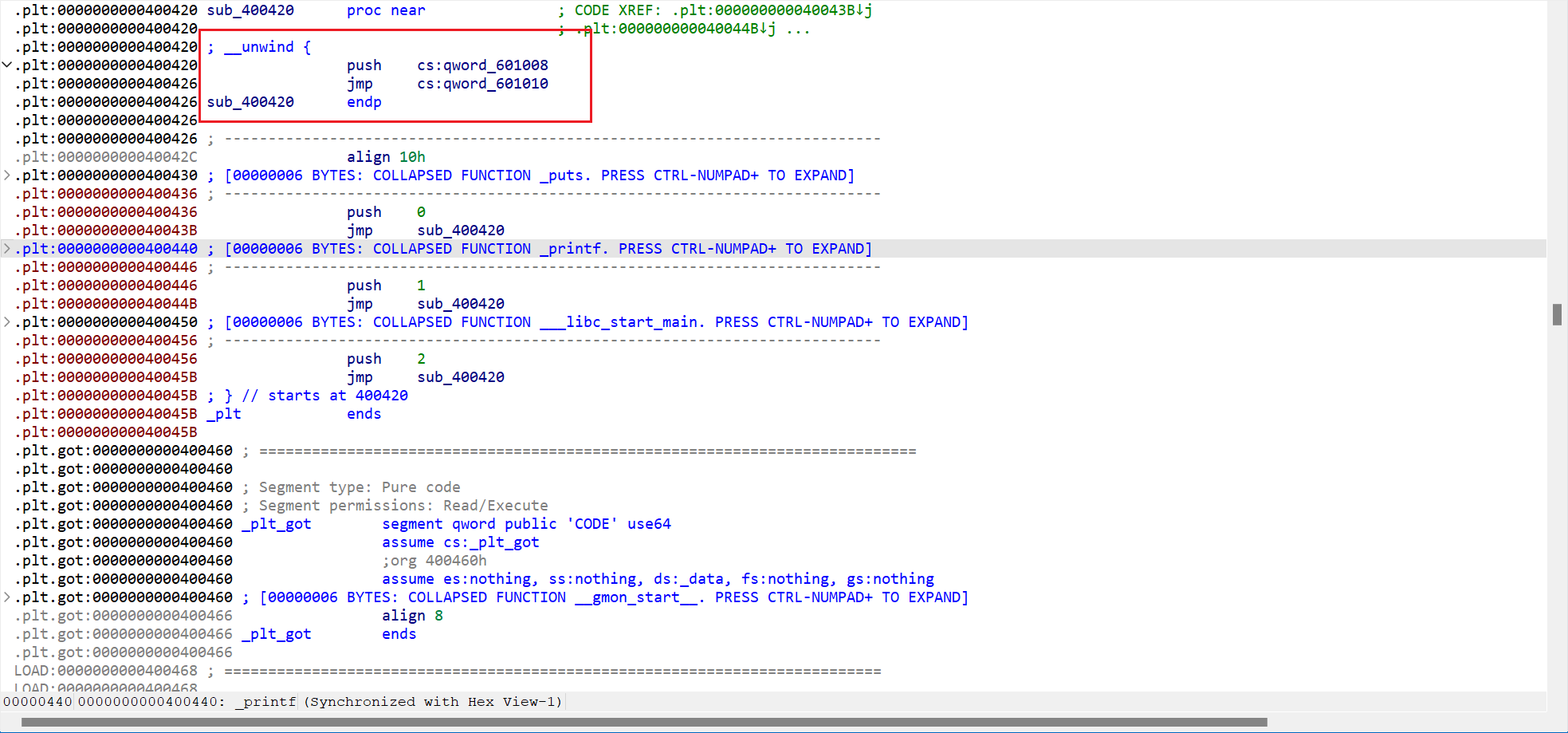Follow sub_400420 in jmp after push 2
The height and width of the screenshot is (733, 1568).
[461, 377]
